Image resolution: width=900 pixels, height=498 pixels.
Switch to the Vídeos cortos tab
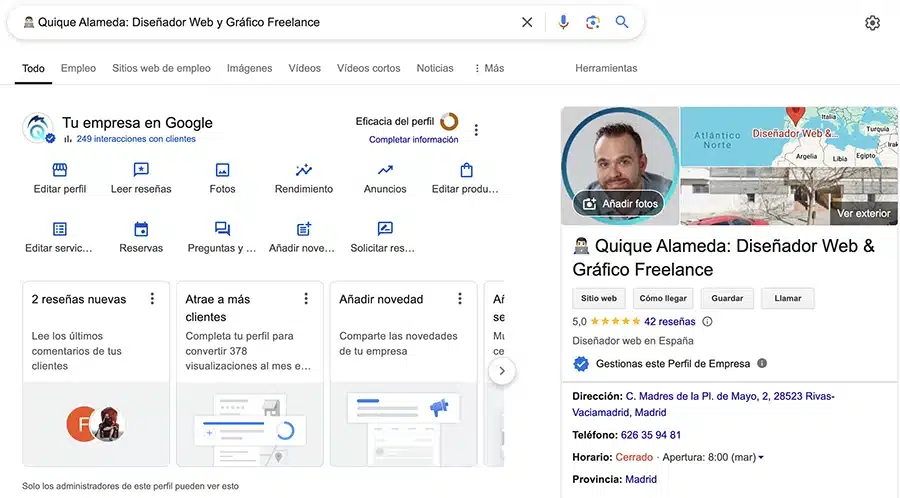[x=368, y=68]
